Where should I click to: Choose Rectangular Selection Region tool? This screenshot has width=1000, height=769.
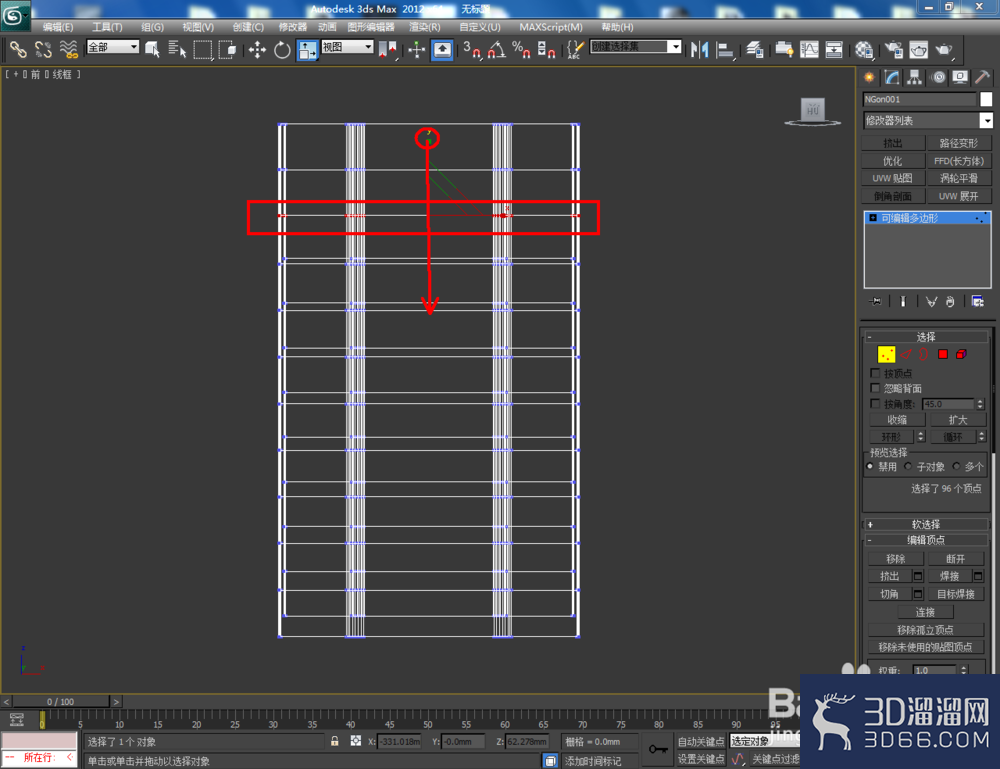click(202, 49)
